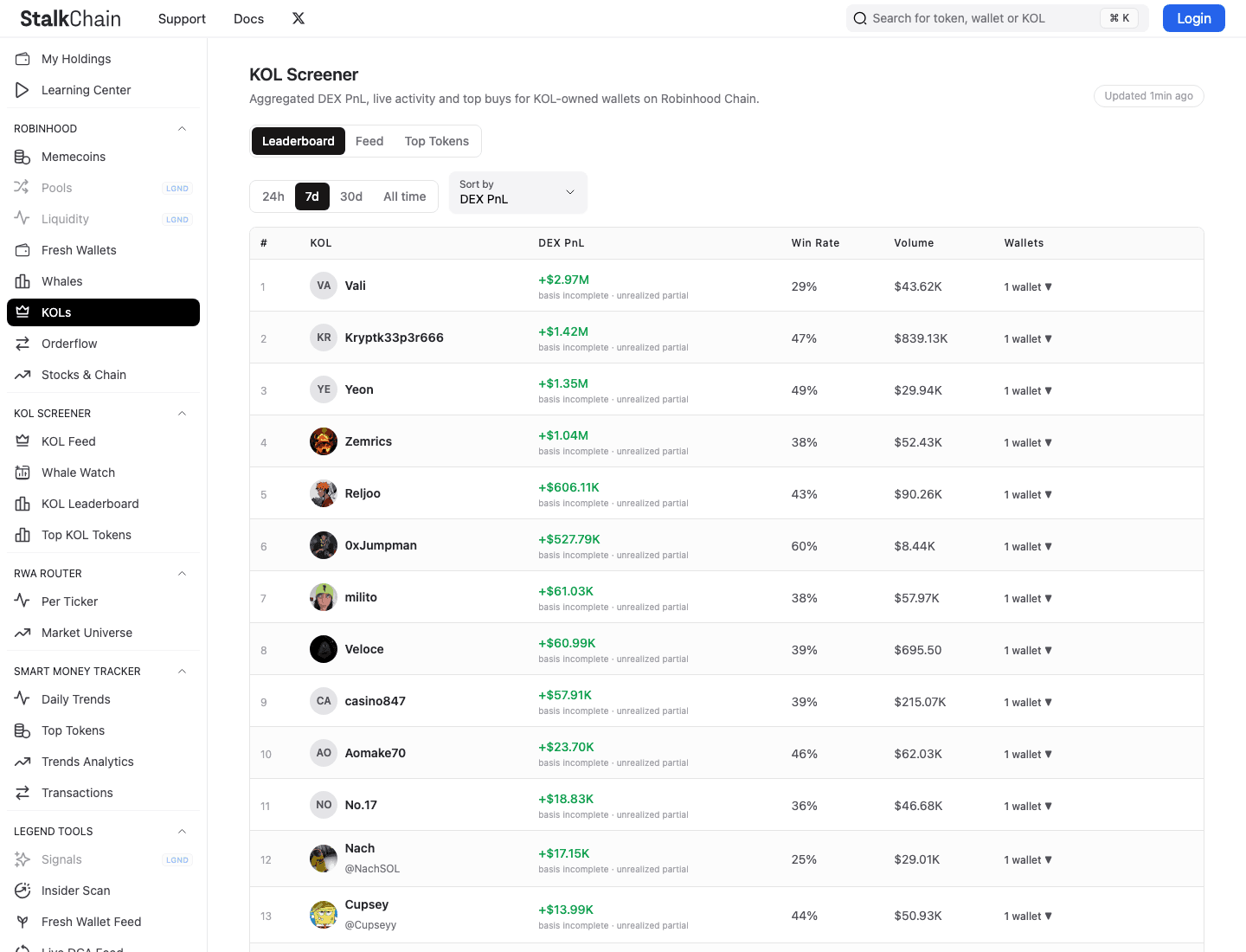Click the Per Ticker pulse icon
The image size is (1246, 952).
point(22,601)
